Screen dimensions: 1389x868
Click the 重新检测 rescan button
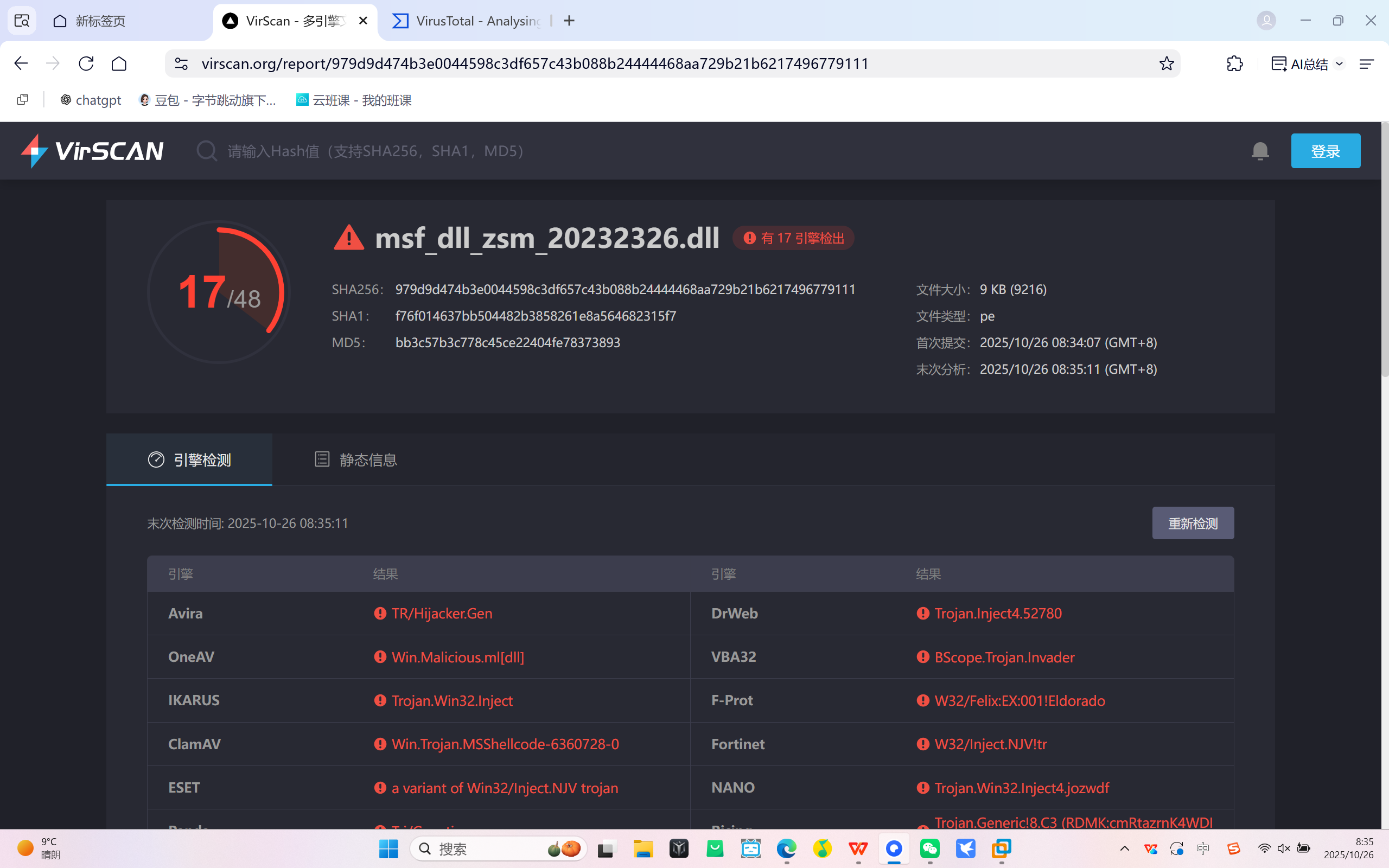[1192, 523]
